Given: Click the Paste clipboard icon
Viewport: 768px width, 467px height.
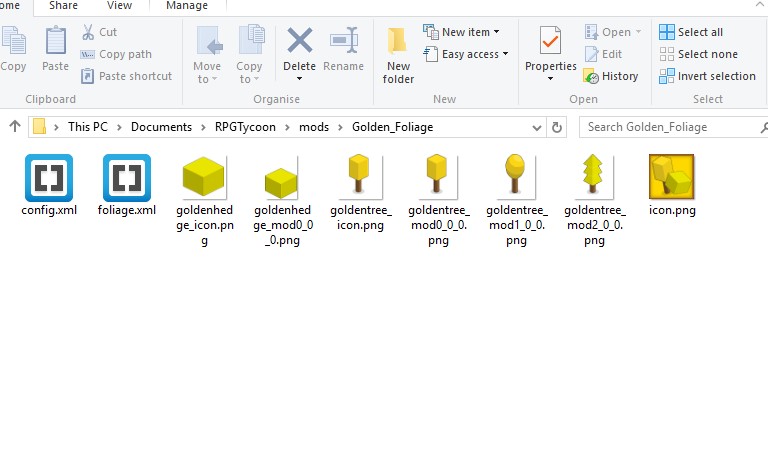Looking at the screenshot, I should pos(55,41).
